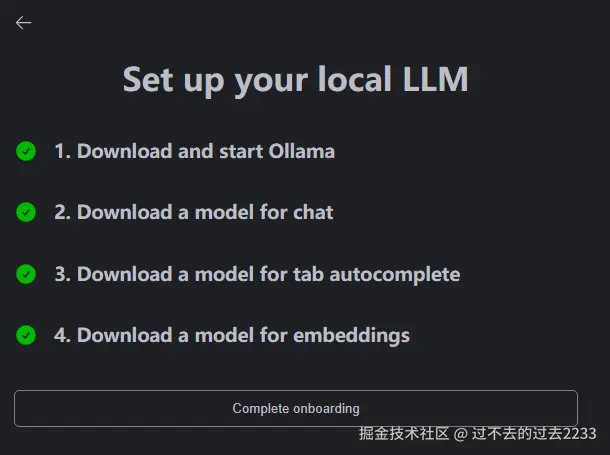Click the green checkmark for the tab autocomplete step

[26, 274]
